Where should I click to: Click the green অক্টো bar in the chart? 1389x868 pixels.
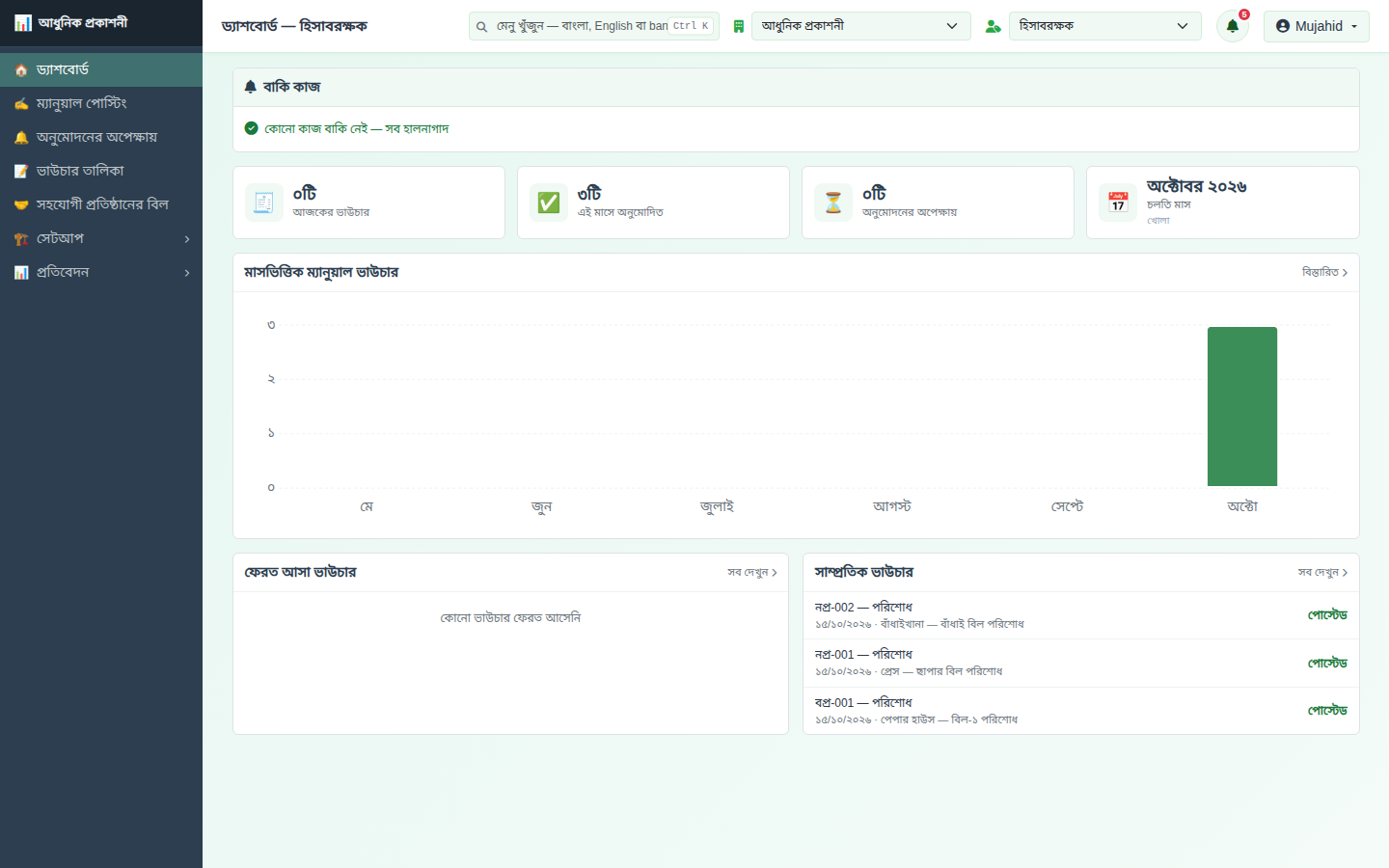click(1242, 406)
